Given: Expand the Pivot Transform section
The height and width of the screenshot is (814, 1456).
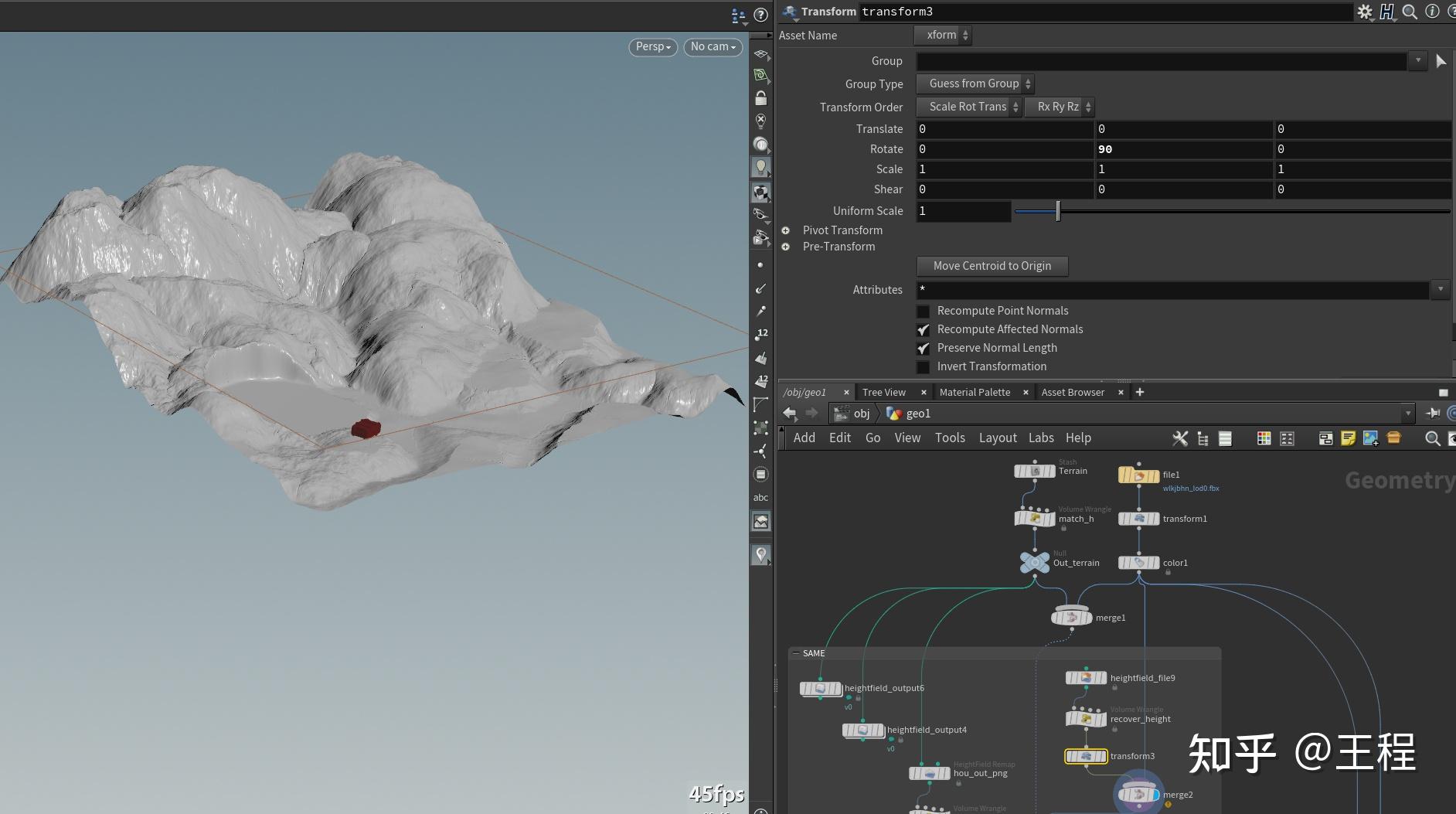Looking at the screenshot, I should (786, 230).
